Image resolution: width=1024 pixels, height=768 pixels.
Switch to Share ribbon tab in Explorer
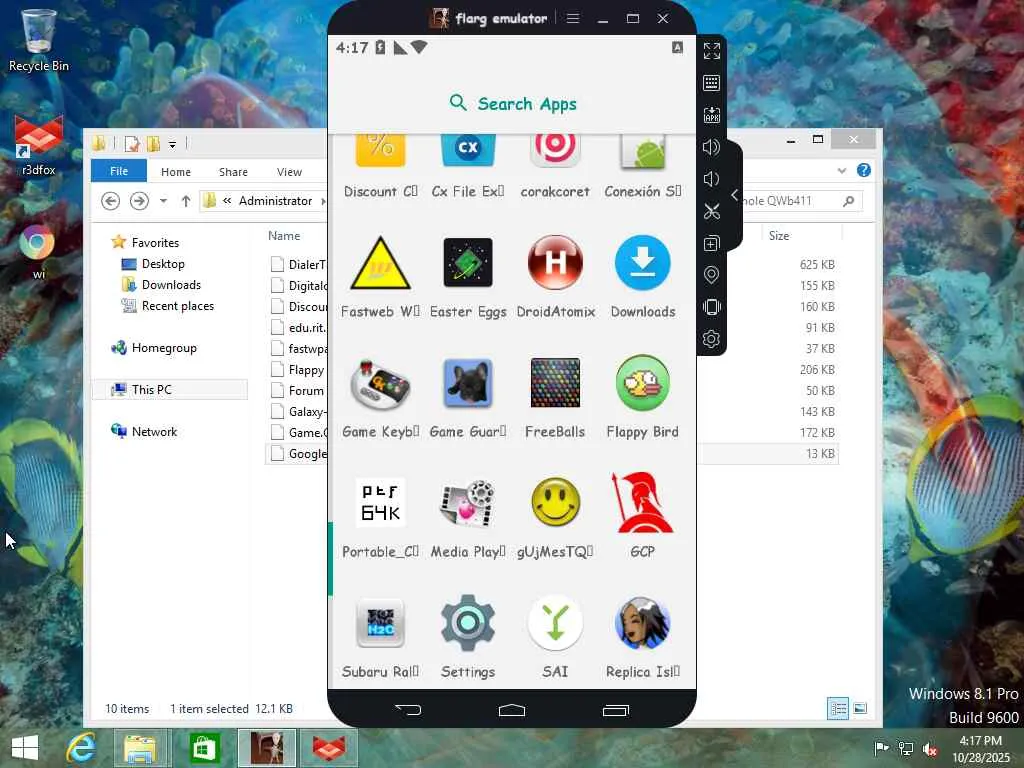(x=233, y=172)
